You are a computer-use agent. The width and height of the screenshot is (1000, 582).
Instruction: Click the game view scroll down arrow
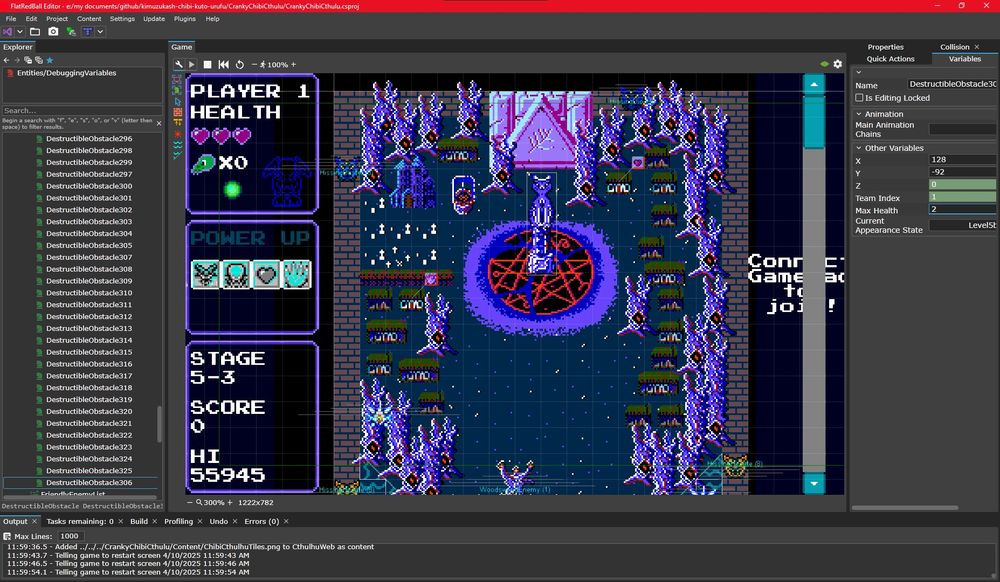click(814, 484)
